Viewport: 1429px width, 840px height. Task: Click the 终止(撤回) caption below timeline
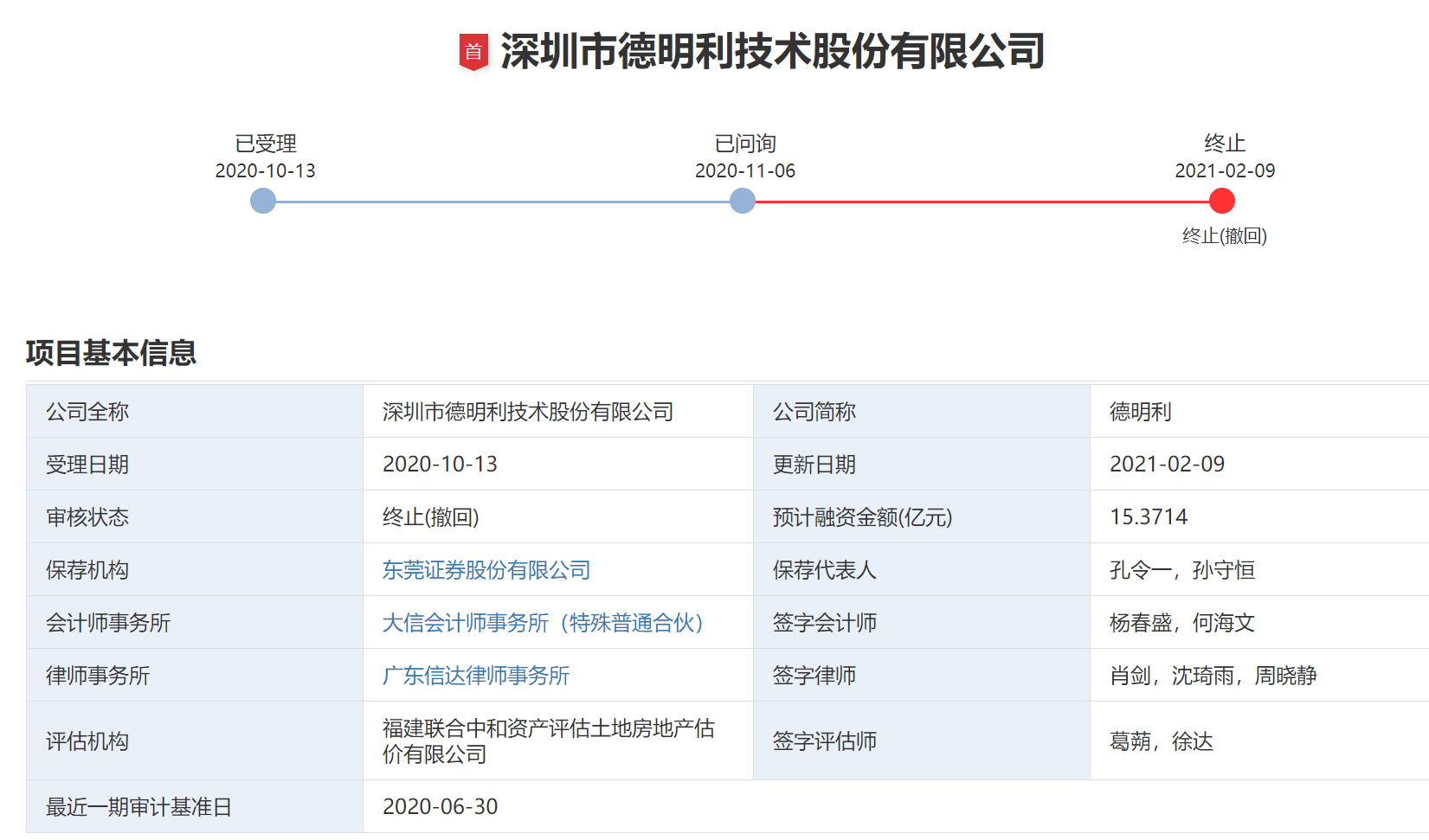tap(1225, 235)
